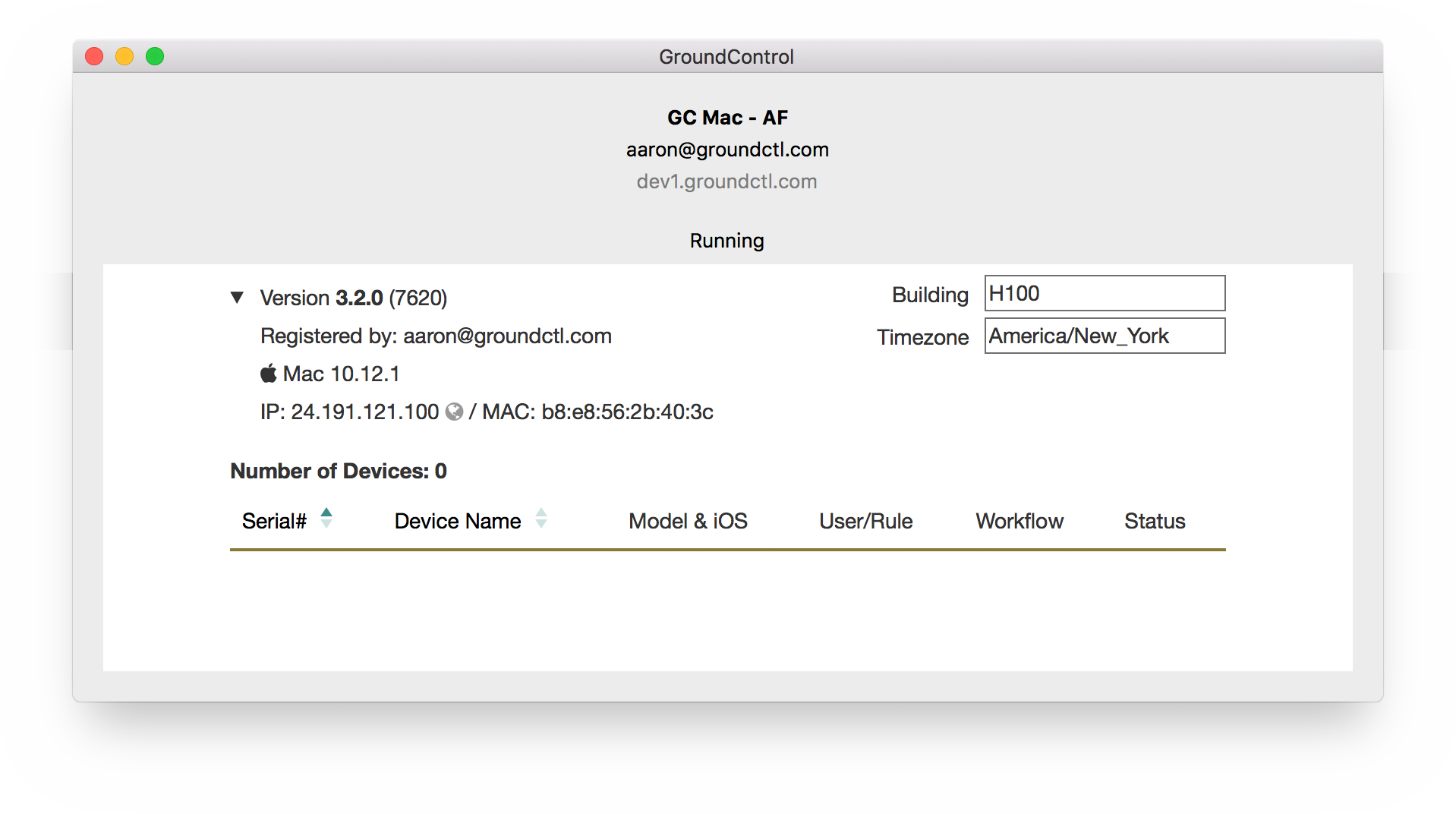Close the GroundControl window with red button
This screenshot has height=814, width=1456.
click(94, 56)
